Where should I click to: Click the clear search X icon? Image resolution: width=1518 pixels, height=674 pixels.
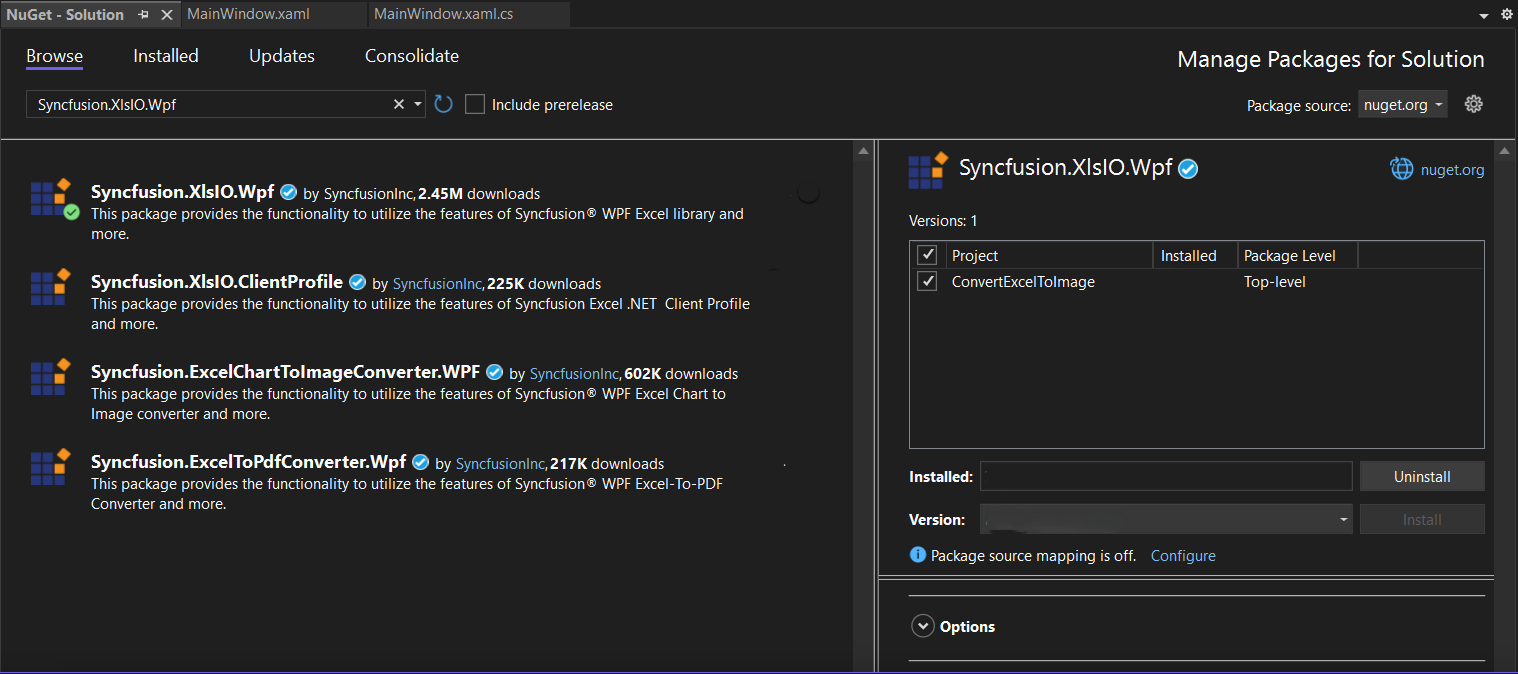click(x=398, y=103)
